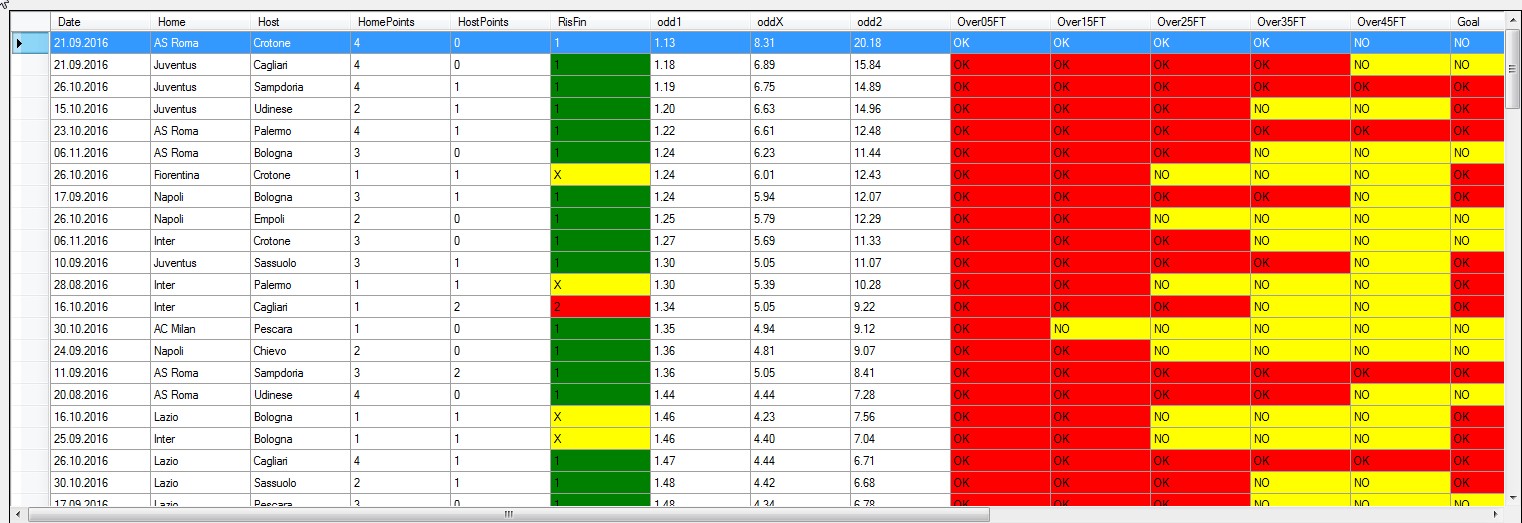Select the Date cell 24.09.2016
Image resolution: width=1522 pixels, height=523 pixels.
coord(100,351)
